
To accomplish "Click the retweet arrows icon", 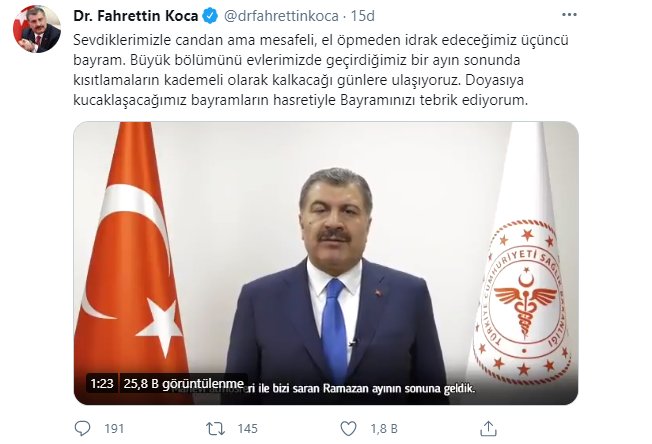I will pyautogui.click(x=216, y=429).
